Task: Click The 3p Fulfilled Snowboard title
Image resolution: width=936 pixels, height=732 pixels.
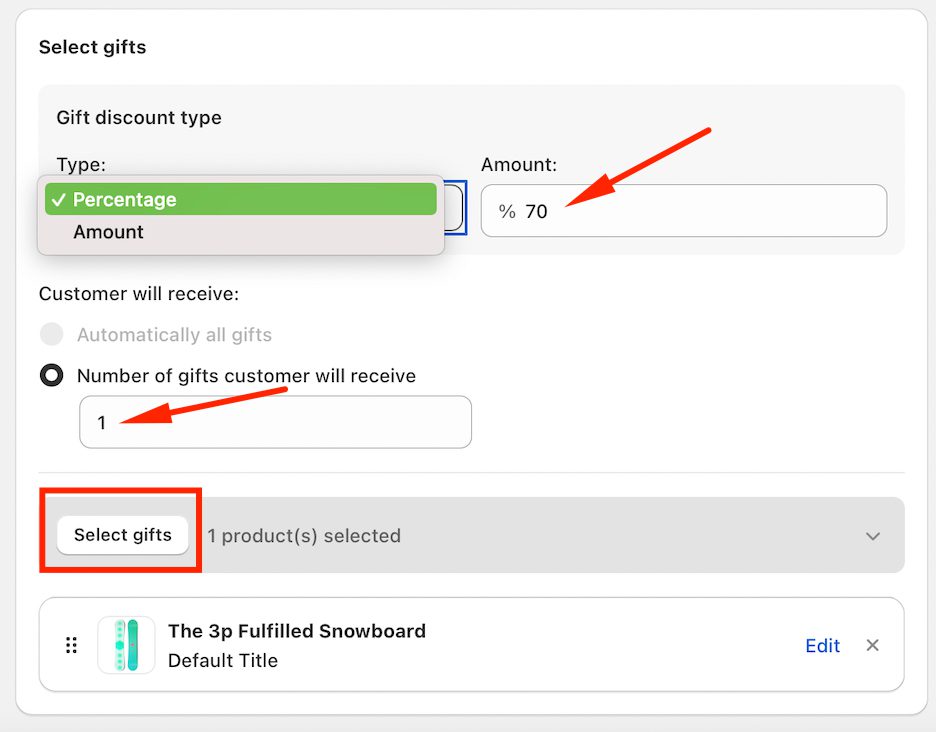Action: click(297, 631)
